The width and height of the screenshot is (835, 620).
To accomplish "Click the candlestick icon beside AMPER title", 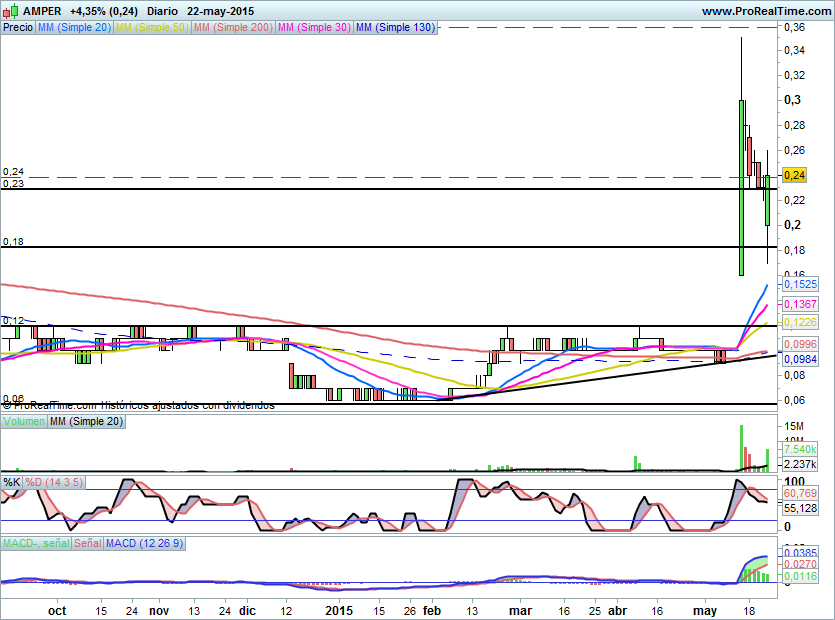I will [x=11, y=11].
